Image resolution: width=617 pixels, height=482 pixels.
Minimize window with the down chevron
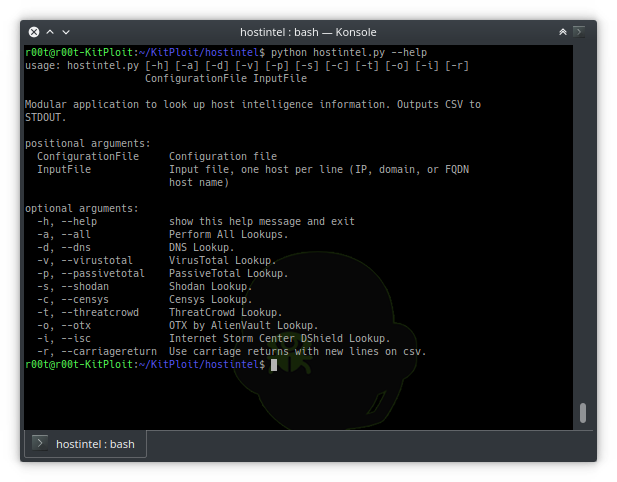[66, 32]
